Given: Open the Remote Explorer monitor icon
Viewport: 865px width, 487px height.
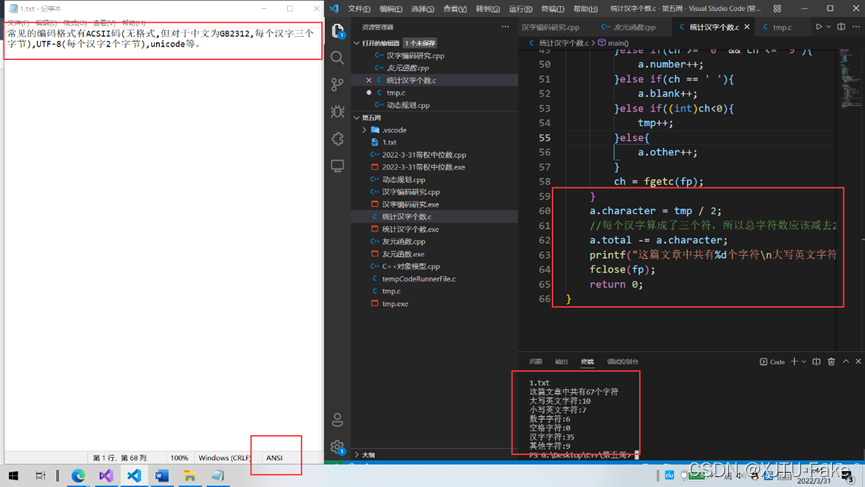Looking at the screenshot, I should (338, 165).
